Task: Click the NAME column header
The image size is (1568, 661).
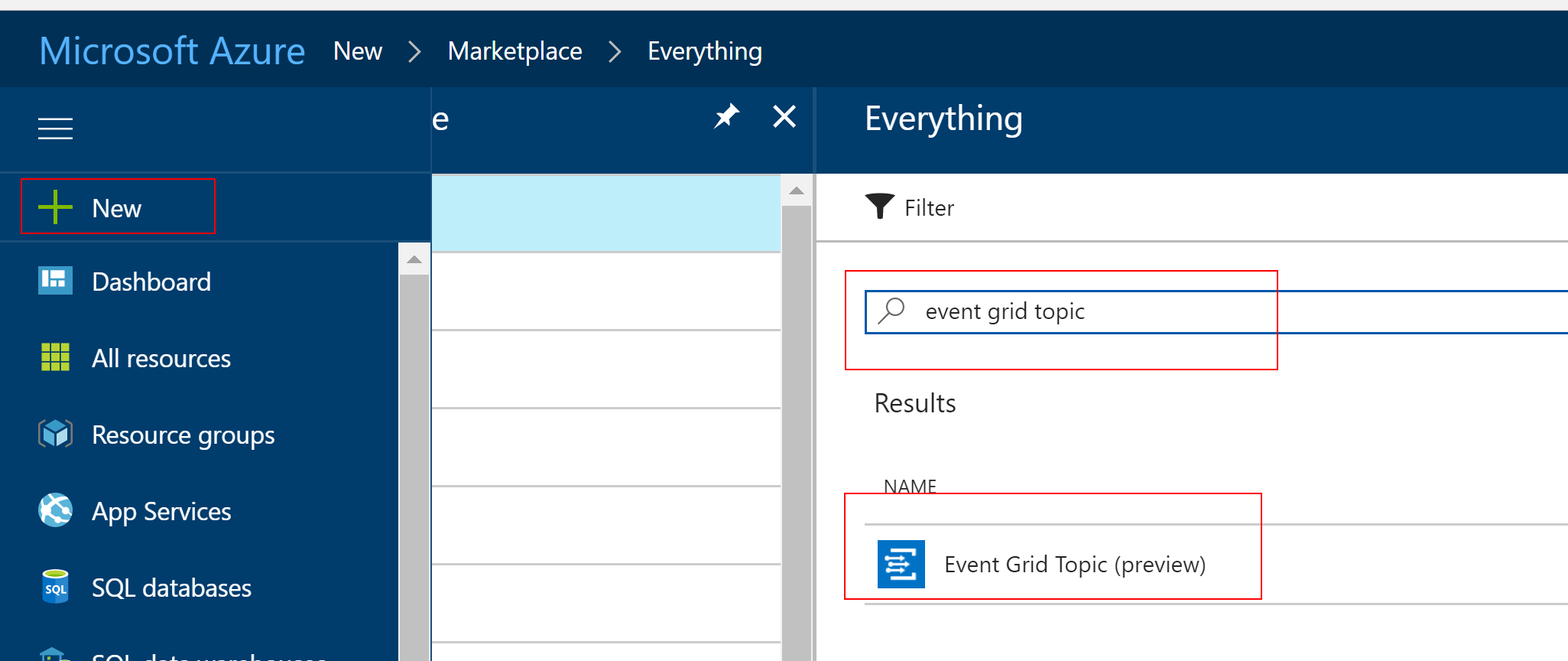Action: point(910,486)
